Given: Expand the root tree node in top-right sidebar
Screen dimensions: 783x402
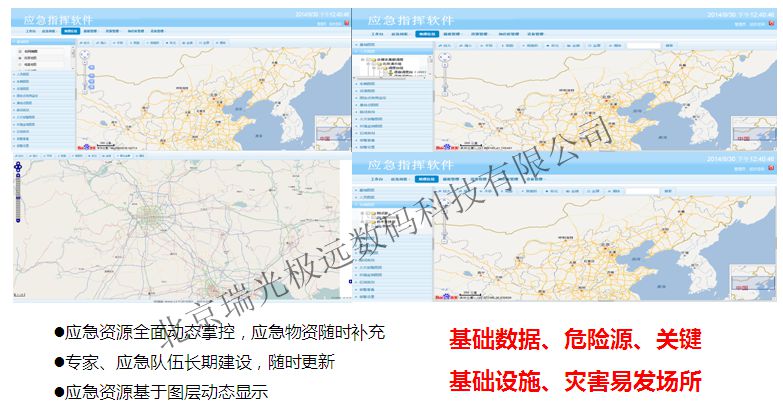Looking at the screenshot, I should (x=362, y=56).
